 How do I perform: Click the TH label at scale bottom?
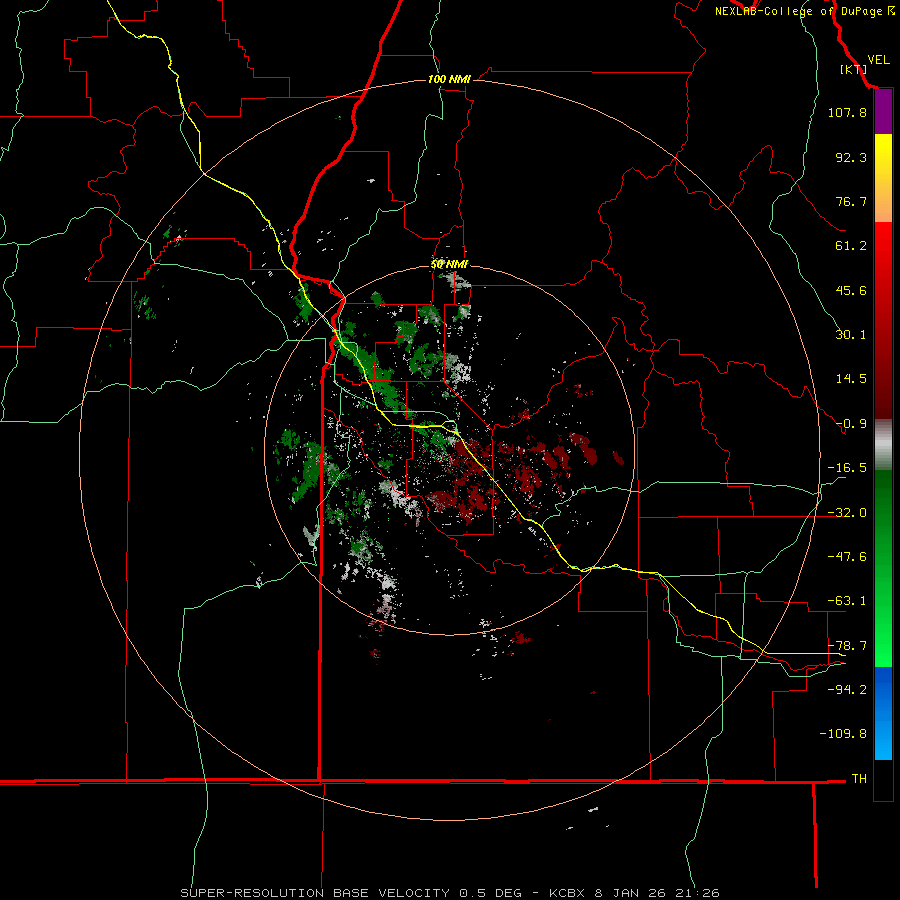[x=859, y=778]
